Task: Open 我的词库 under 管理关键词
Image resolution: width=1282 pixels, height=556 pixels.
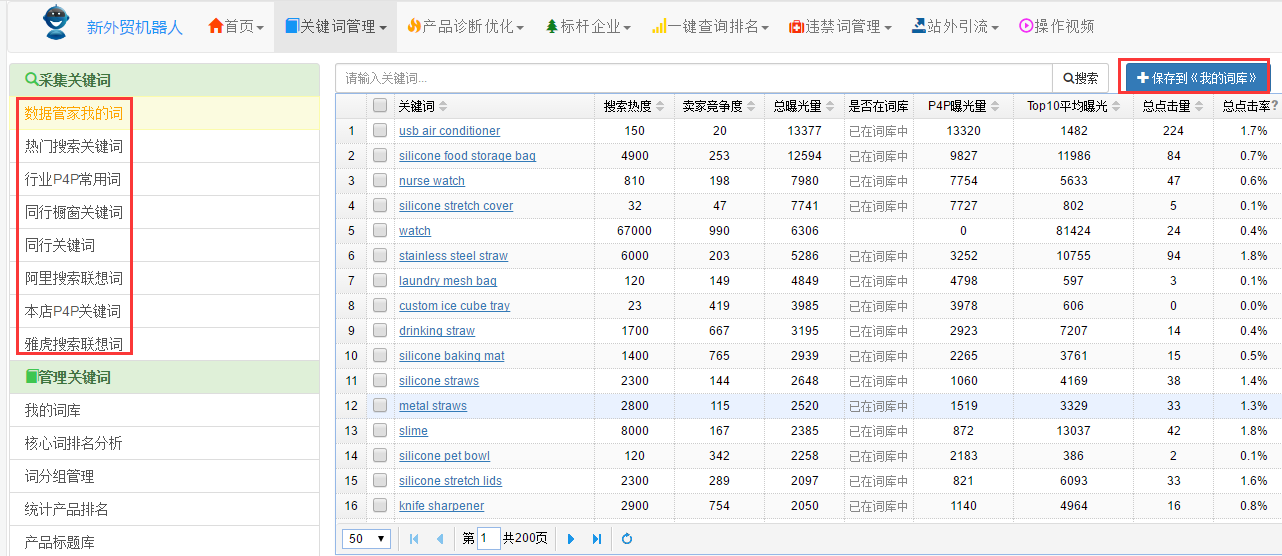Action: click(x=165, y=411)
